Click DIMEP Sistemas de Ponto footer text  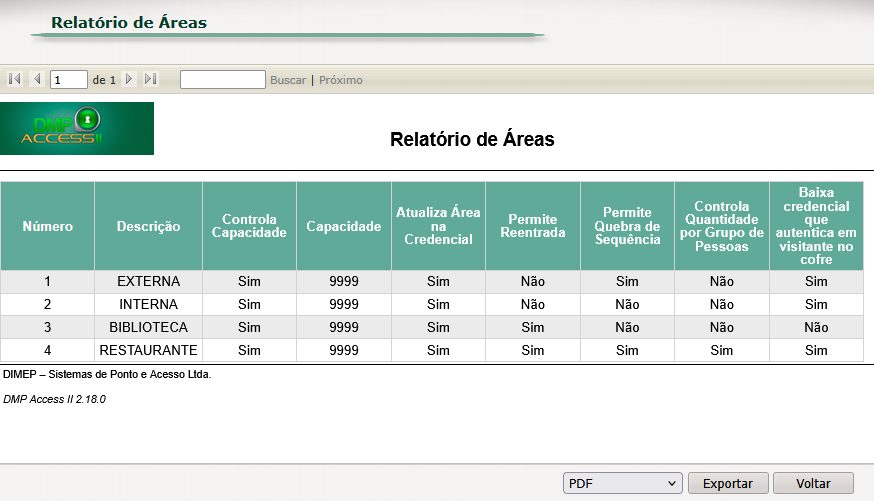coord(107,374)
